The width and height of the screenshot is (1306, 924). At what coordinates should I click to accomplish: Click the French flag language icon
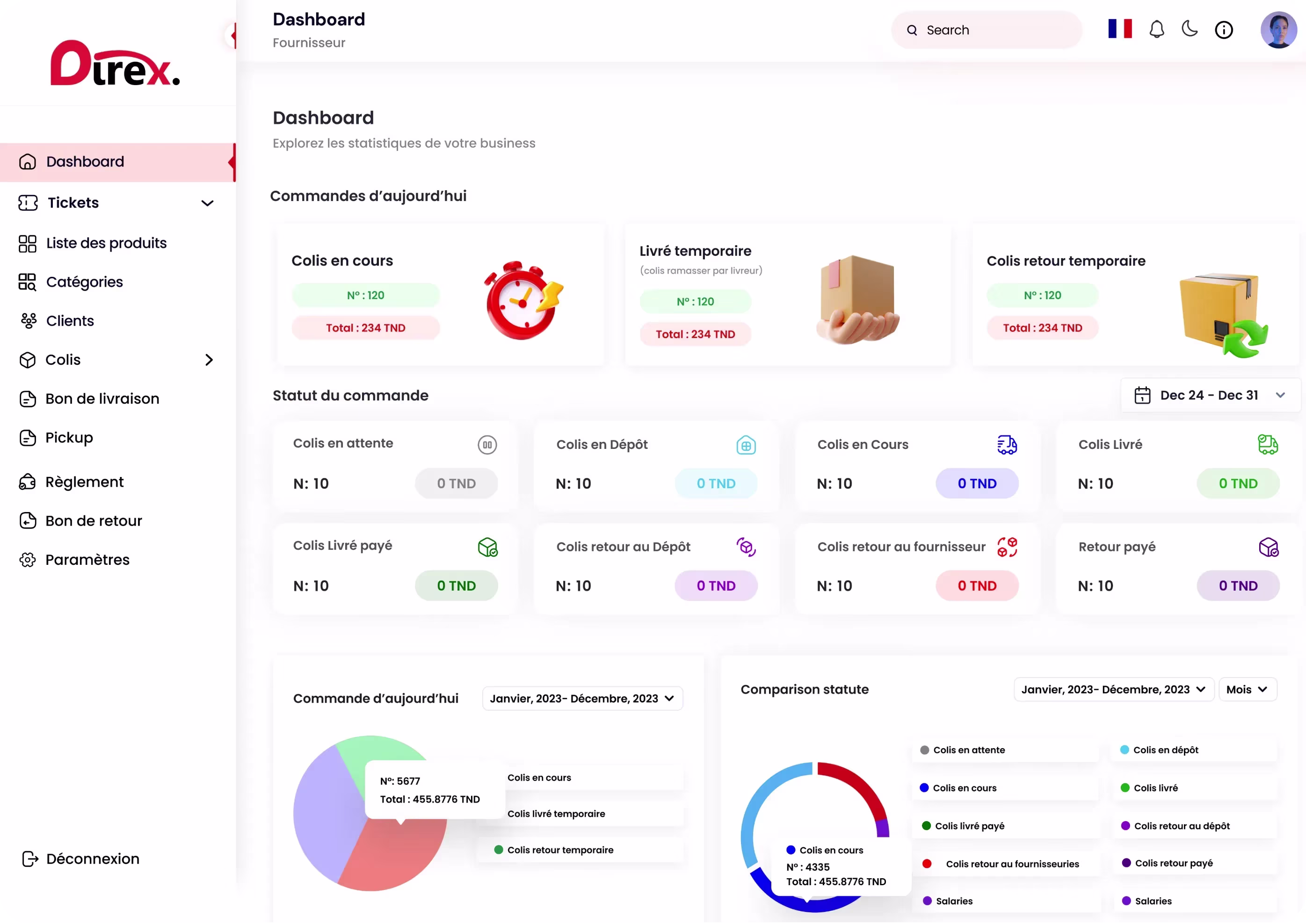click(x=1120, y=29)
